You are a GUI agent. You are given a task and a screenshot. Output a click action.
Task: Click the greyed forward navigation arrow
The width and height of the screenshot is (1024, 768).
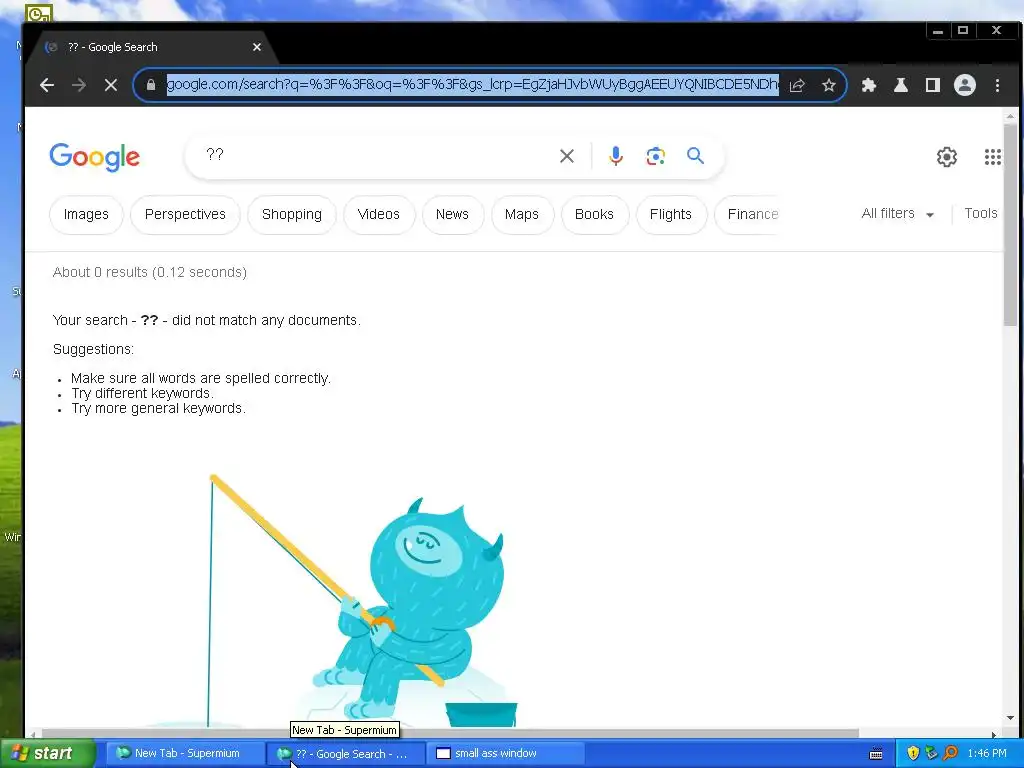78,85
